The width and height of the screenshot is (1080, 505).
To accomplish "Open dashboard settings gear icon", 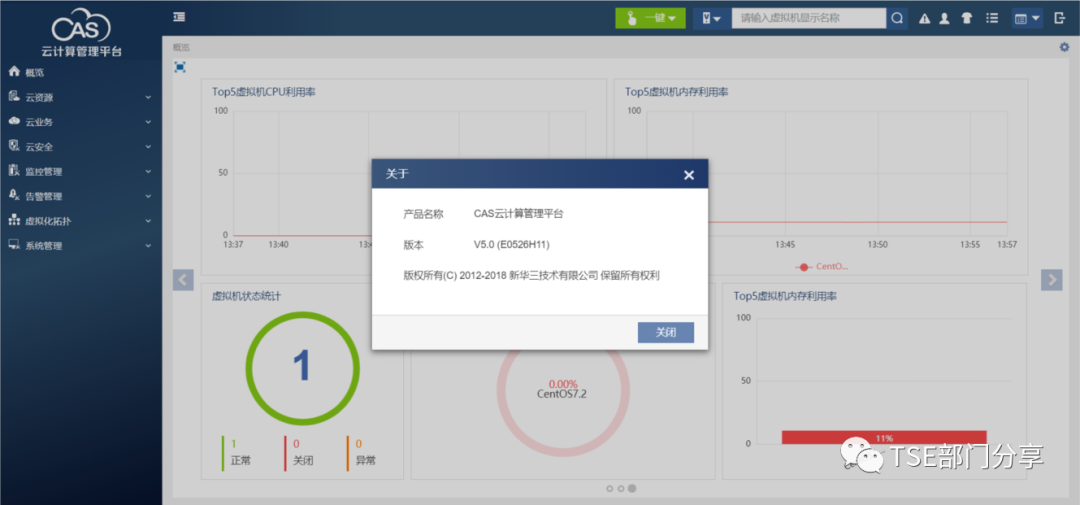I will (x=1064, y=47).
